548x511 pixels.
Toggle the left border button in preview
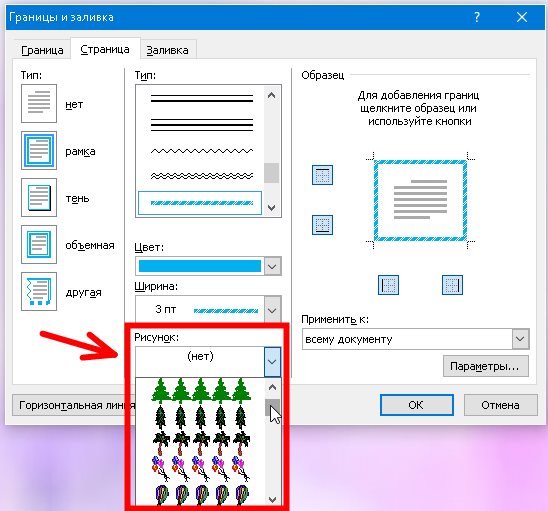(388, 285)
